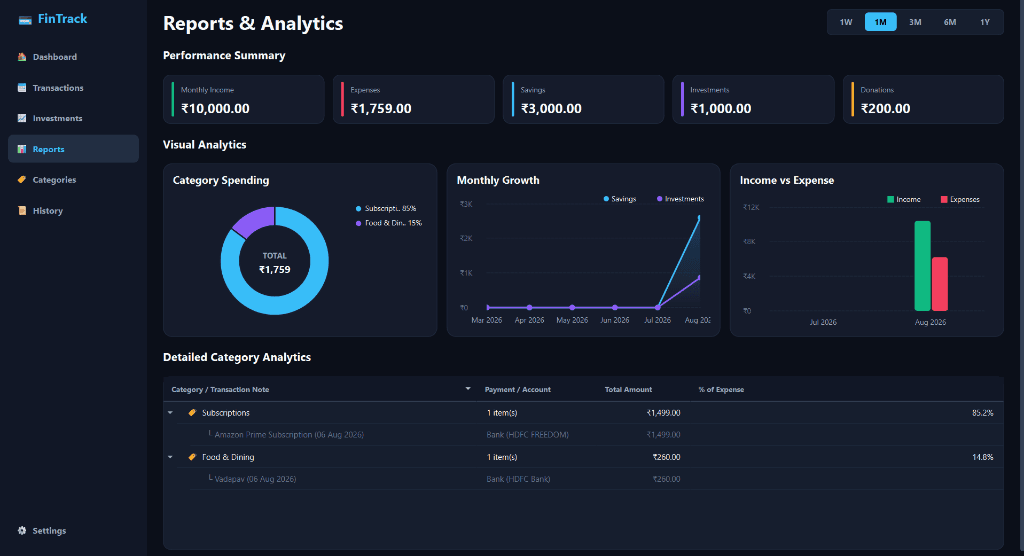Click the Settings gear icon

[22, 531]
